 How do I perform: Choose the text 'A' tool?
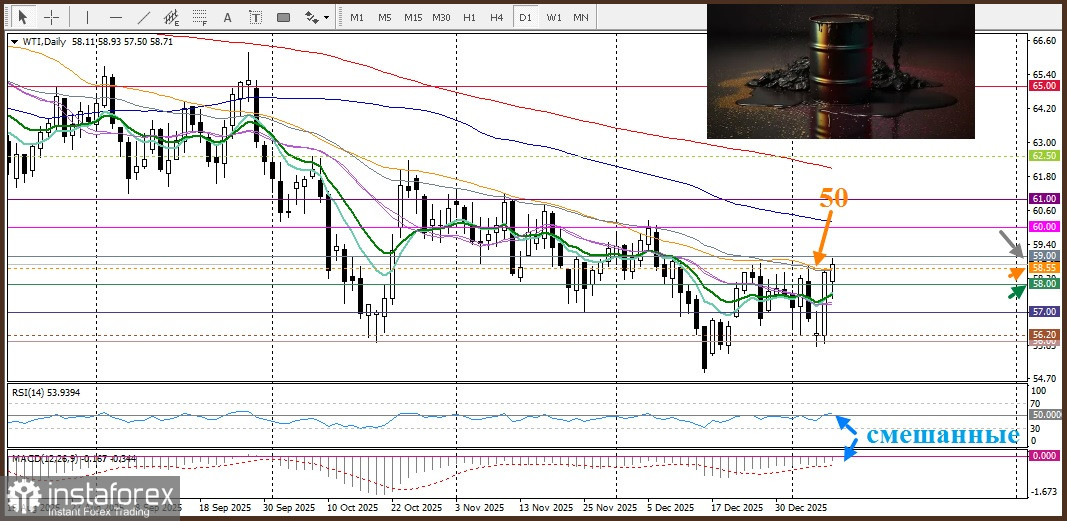pyautogui.click(x=228, y=16)
